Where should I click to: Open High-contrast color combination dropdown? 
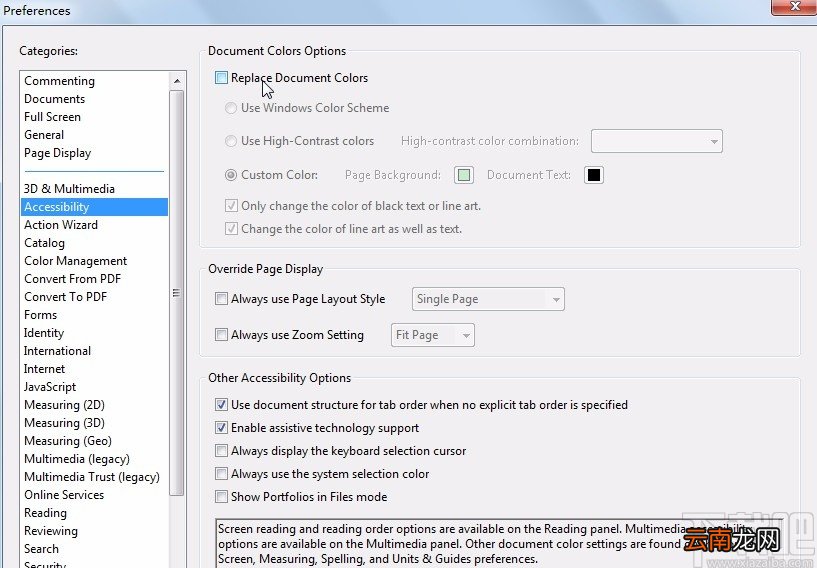(657, 141)
